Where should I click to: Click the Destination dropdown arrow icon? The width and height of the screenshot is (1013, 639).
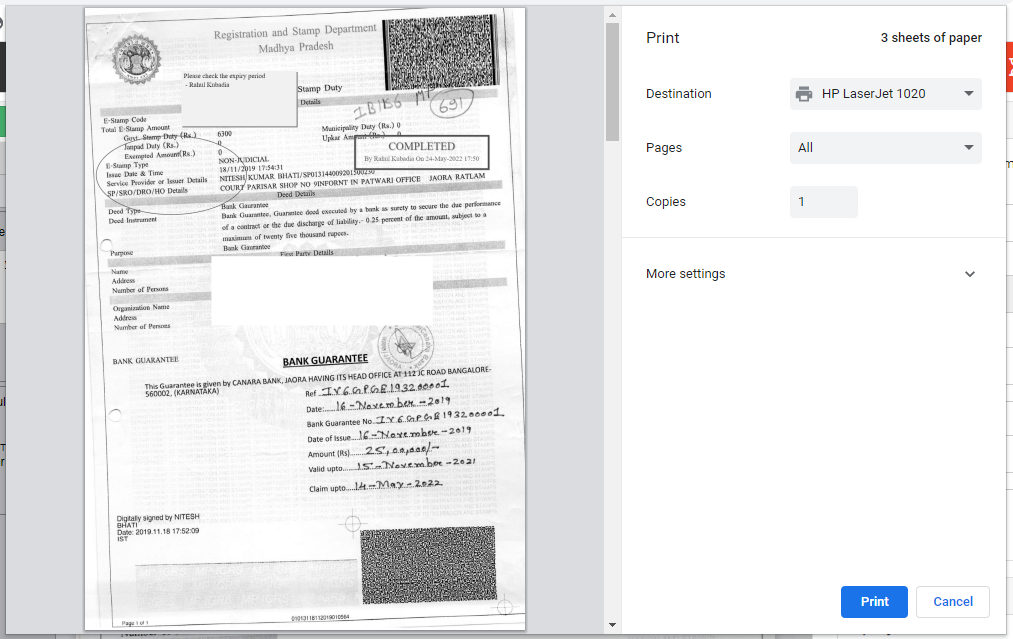(967, 93)
